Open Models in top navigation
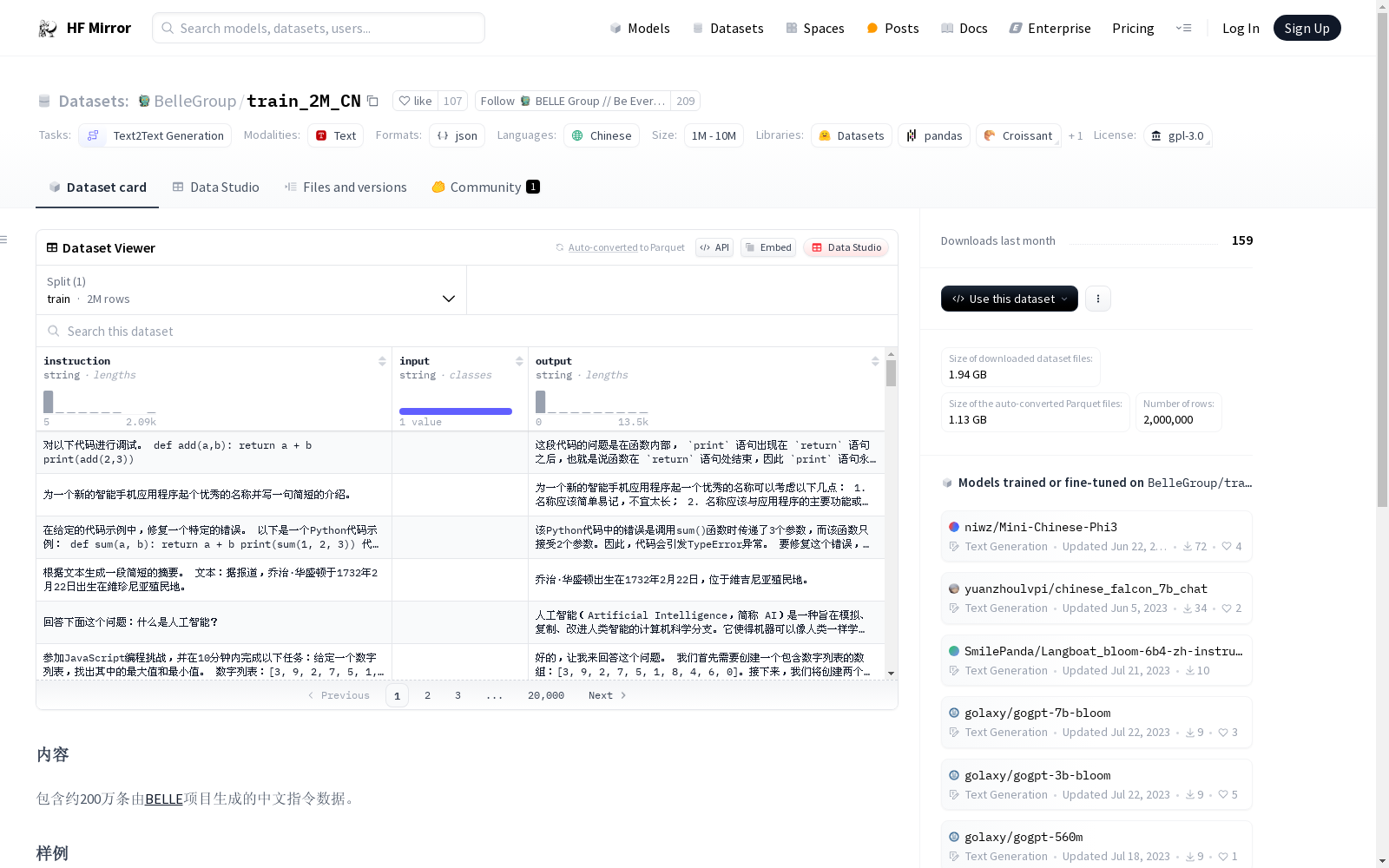Viewport: 1389px width, 868px height. [x=640, y=29]
